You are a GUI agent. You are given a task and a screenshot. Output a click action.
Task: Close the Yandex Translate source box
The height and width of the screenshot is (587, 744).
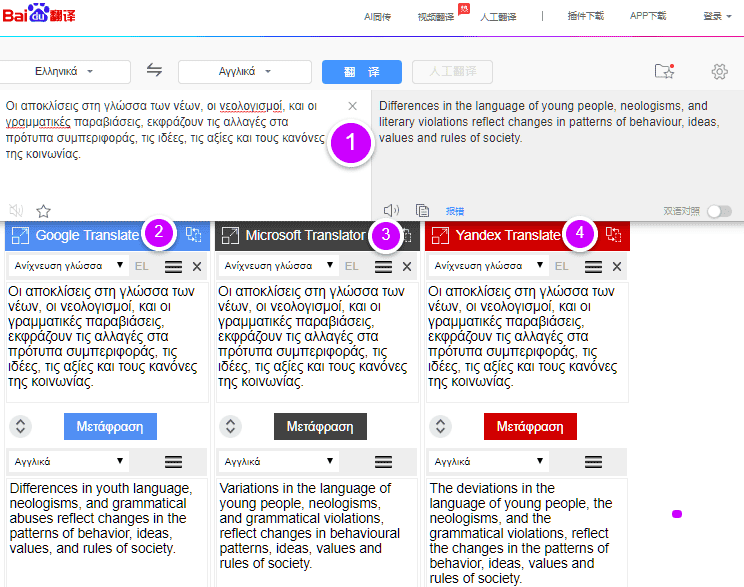point(617,267)
